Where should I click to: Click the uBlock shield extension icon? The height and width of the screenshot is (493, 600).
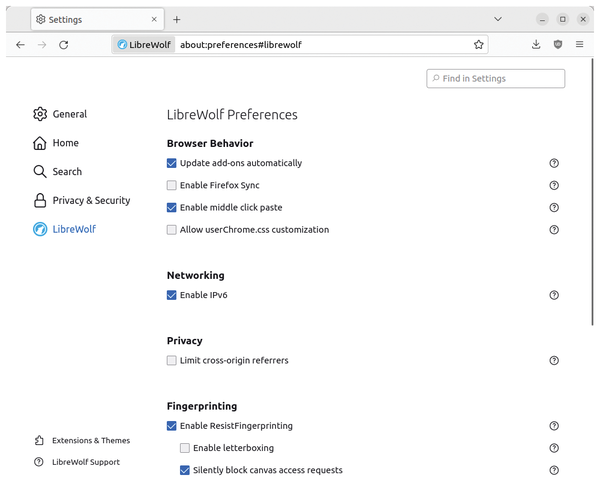[x=558, y=44]
